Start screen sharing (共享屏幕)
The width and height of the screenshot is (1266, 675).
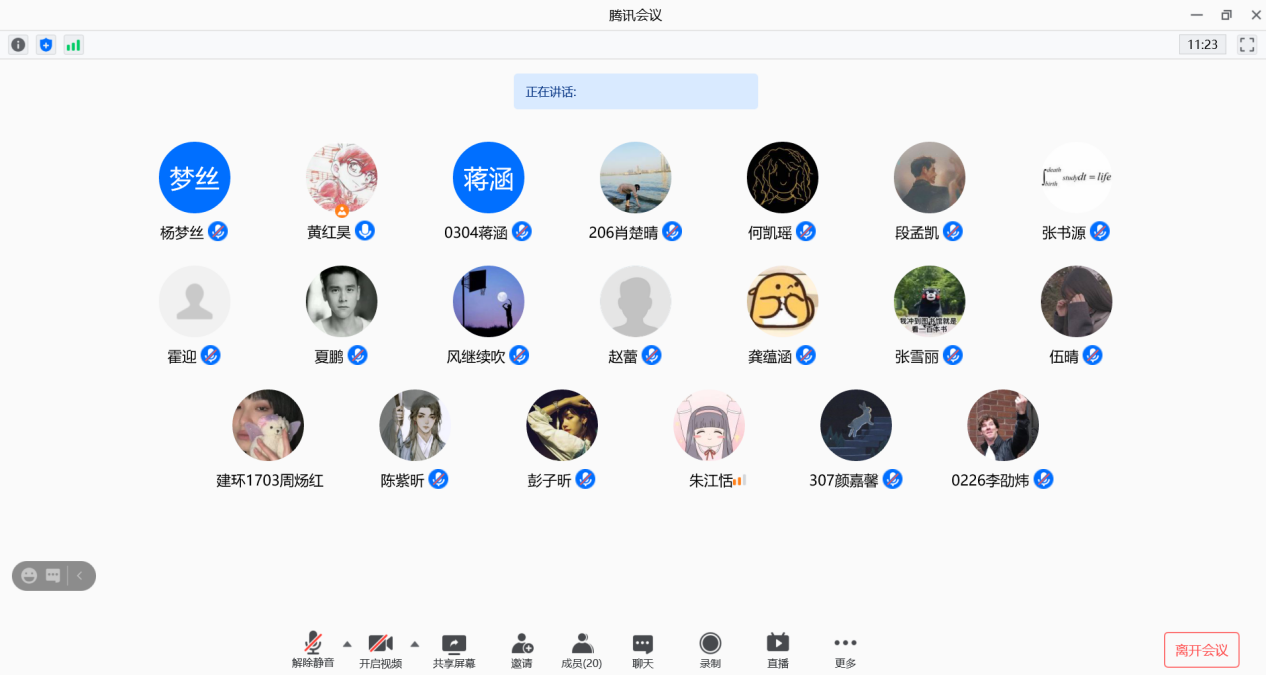coord(454,650)
